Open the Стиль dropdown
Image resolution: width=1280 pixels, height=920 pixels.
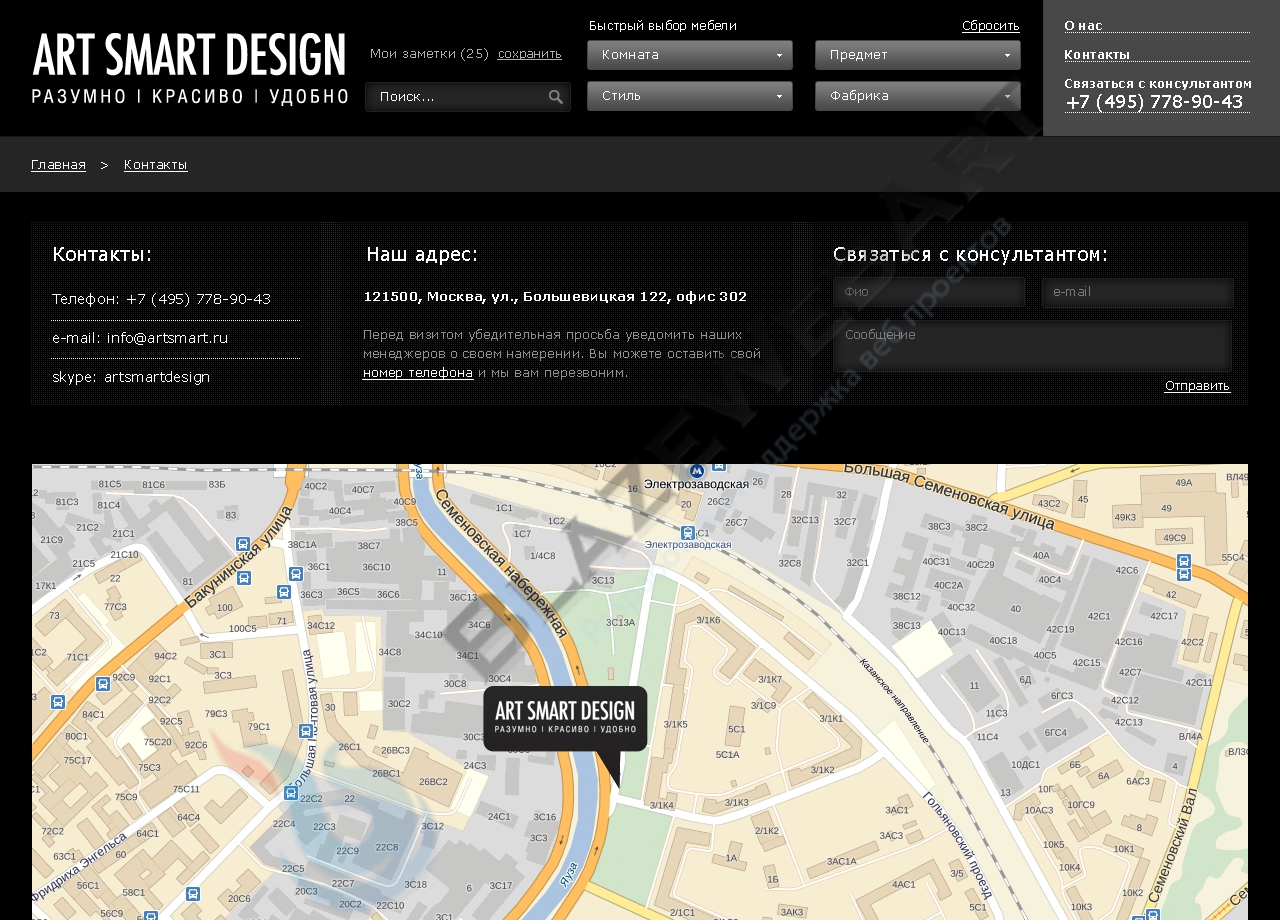point(689,96)
